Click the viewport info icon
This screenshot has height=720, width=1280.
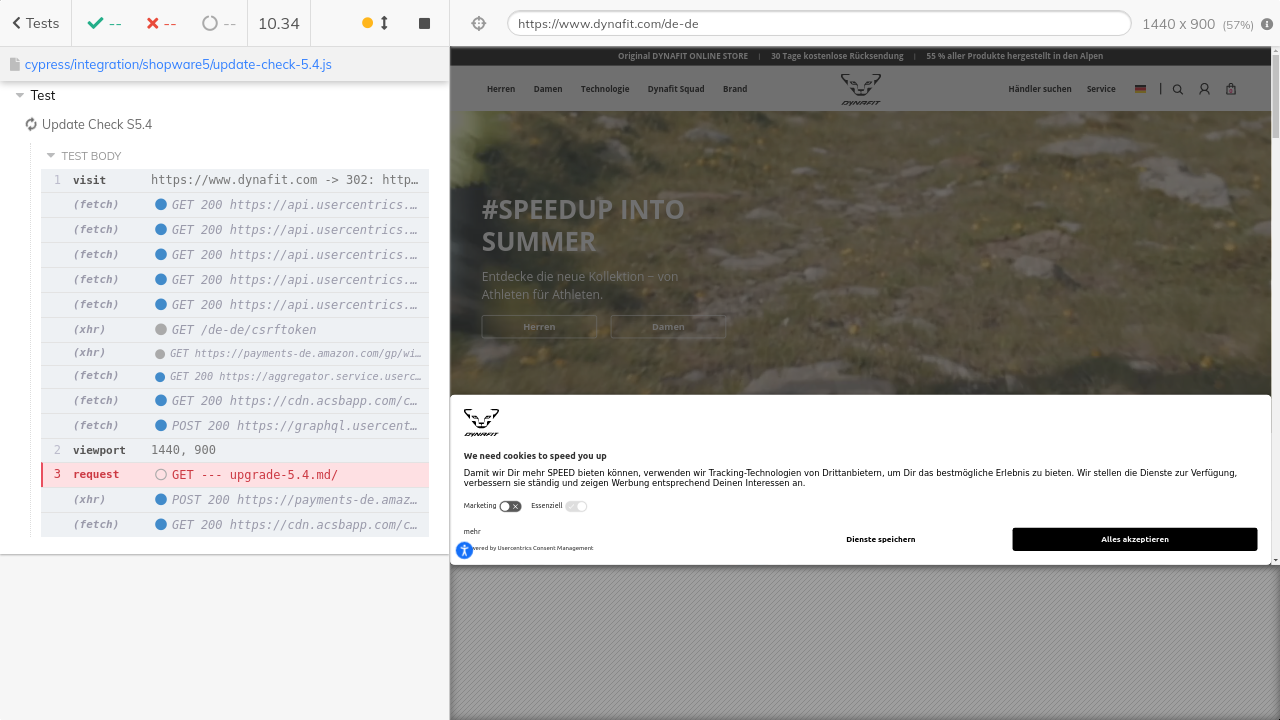coord(1267,24)
